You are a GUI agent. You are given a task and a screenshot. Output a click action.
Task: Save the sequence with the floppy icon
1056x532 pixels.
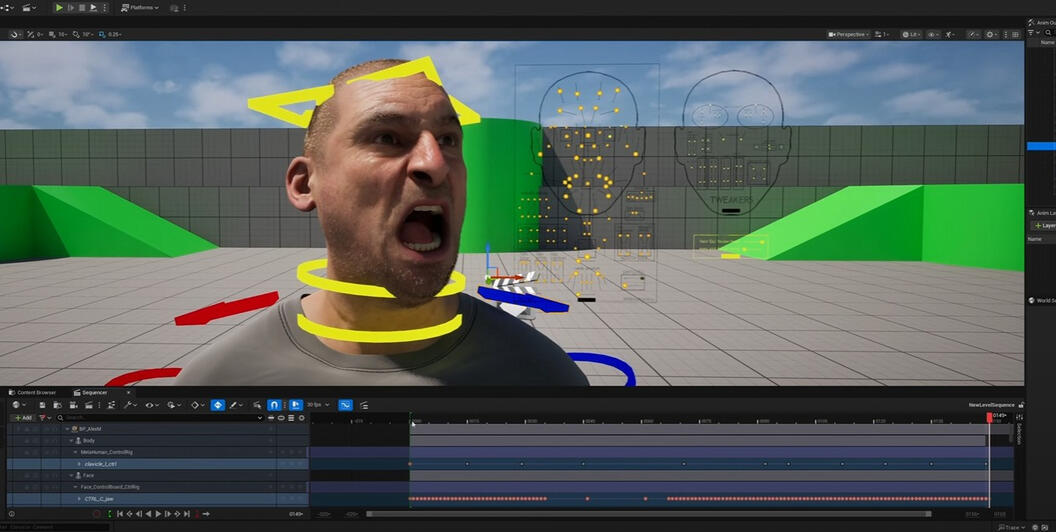pyautogui.click(x=42, y=405)
